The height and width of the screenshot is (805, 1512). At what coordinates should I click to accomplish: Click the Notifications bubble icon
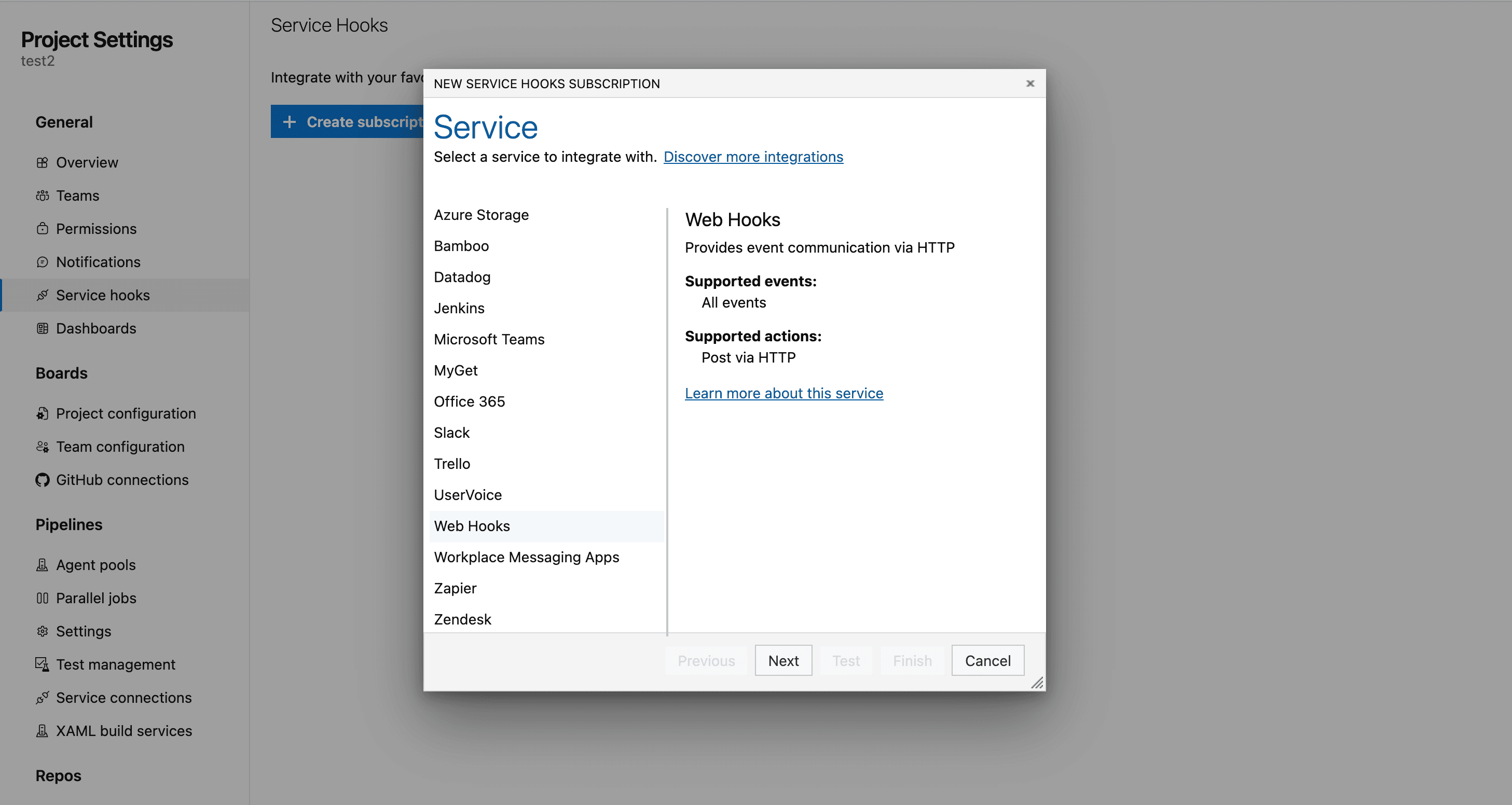point(43,262)
